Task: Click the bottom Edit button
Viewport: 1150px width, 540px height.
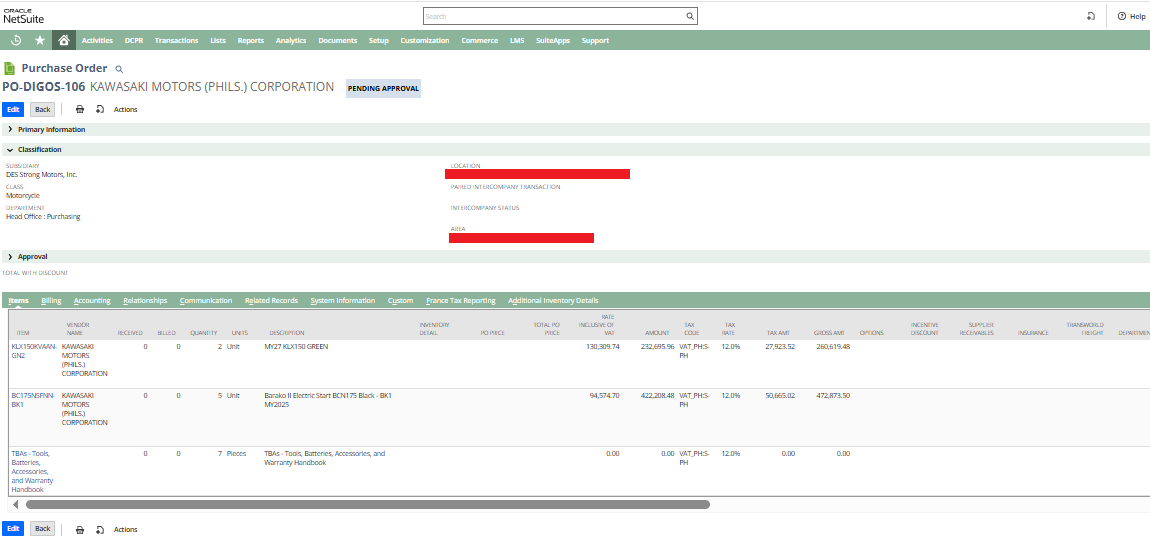Action: tap(13, 529)
